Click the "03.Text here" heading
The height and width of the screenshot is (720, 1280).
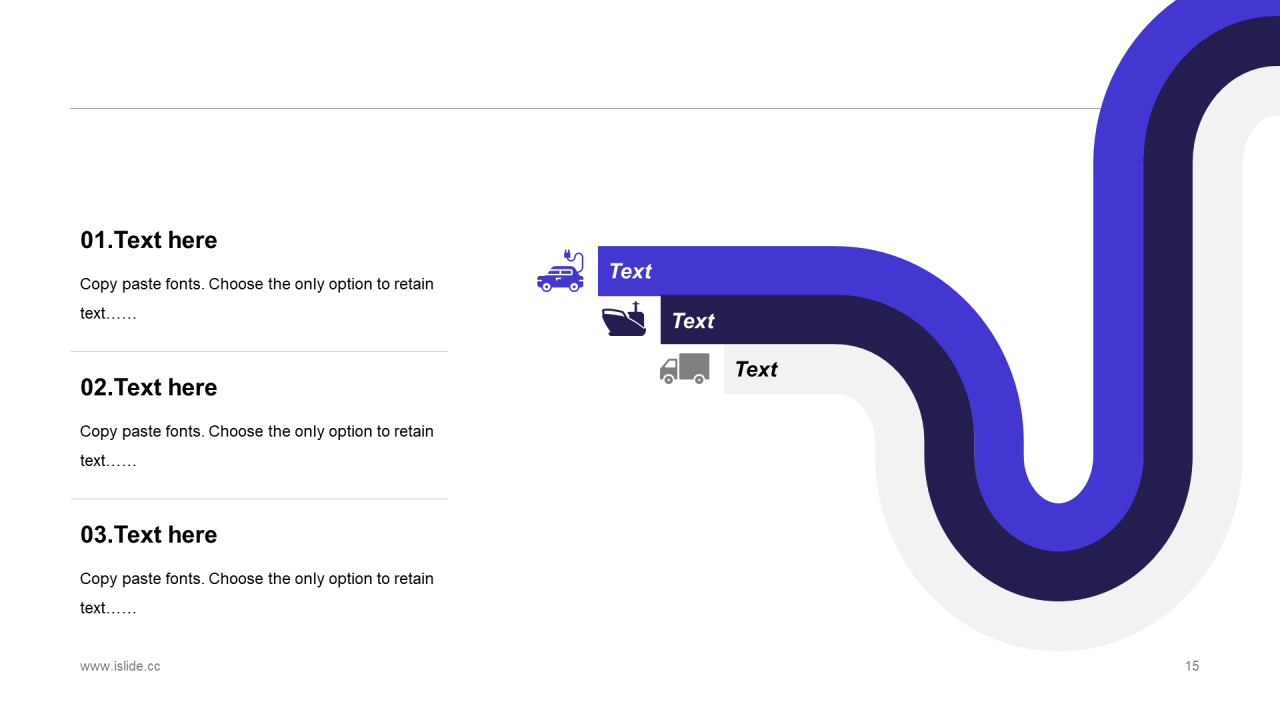[x=149, y=534]
